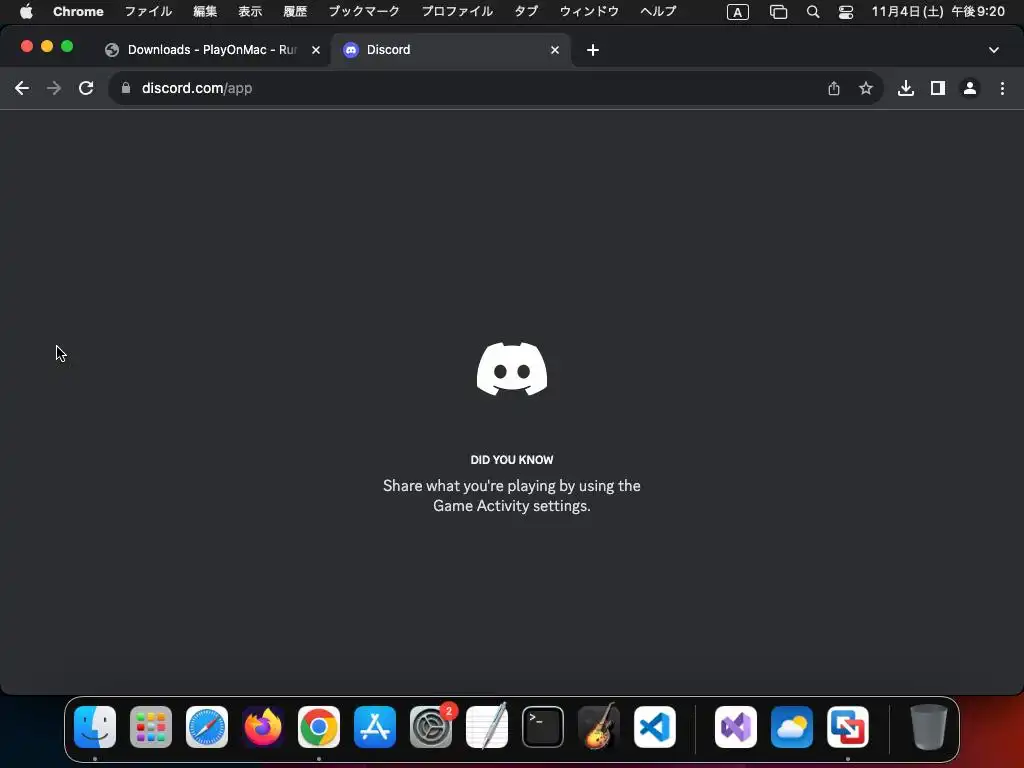Open Launchpad from the Dock

click(151, 727)
